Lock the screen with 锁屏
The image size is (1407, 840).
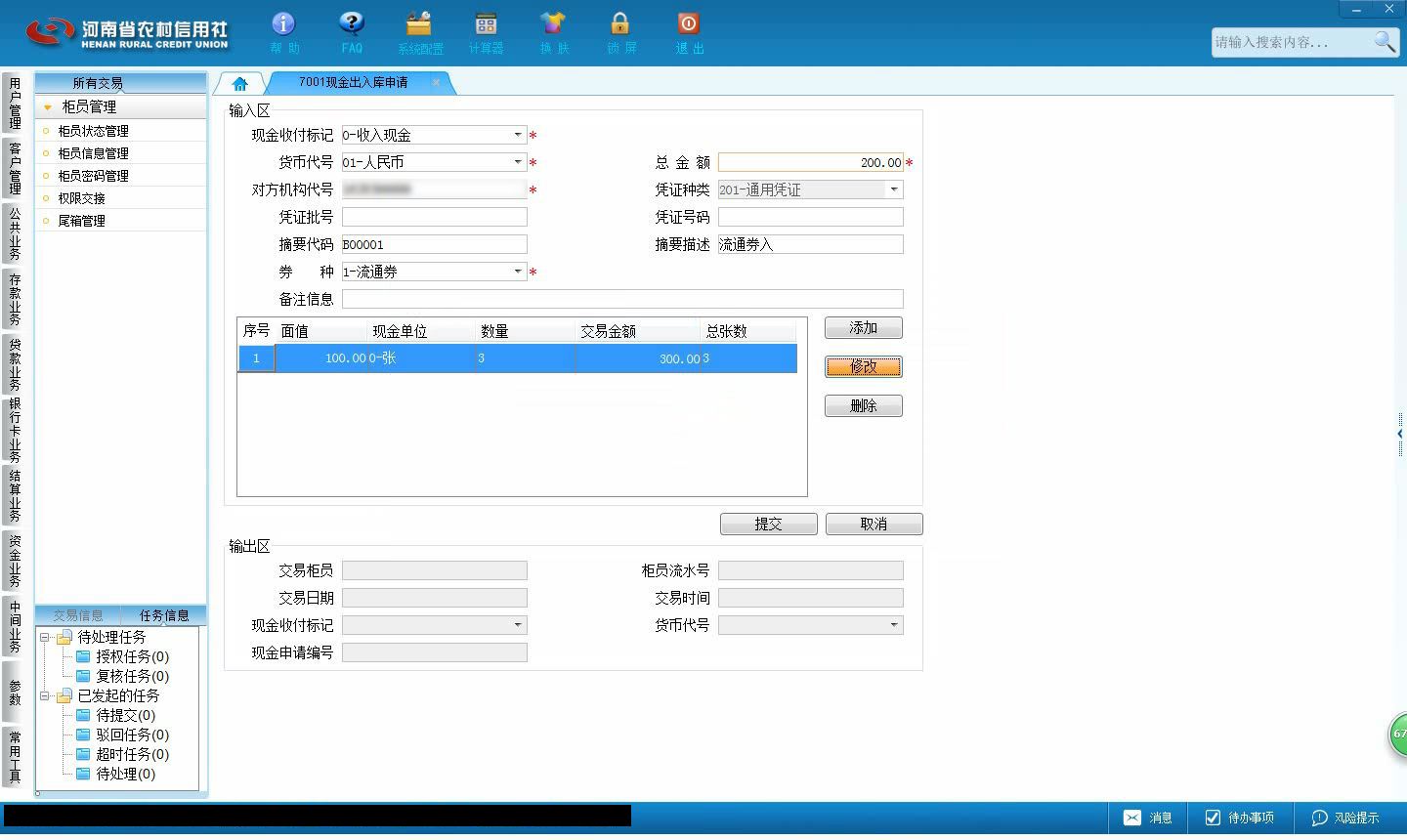[620, 32]
